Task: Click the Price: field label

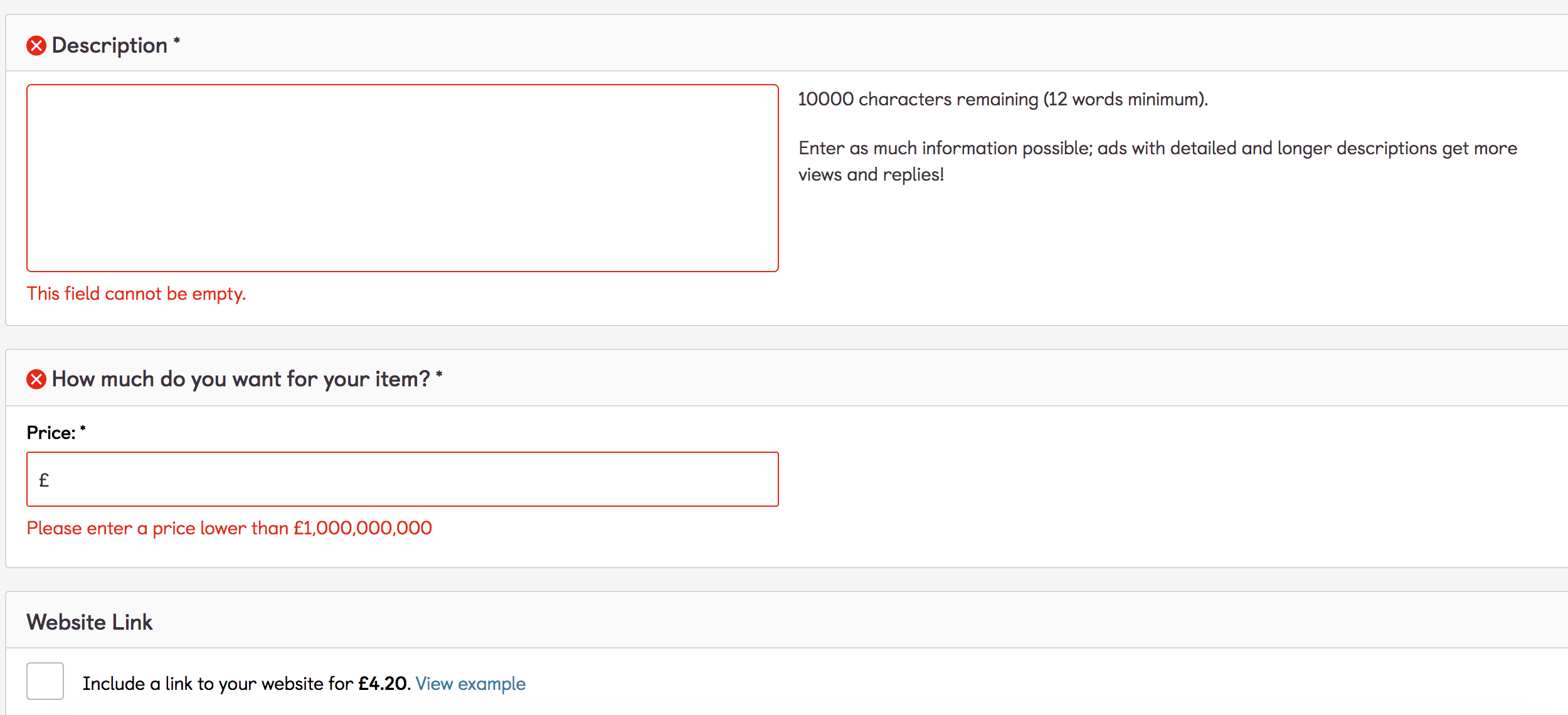Action: pos(51,433)
